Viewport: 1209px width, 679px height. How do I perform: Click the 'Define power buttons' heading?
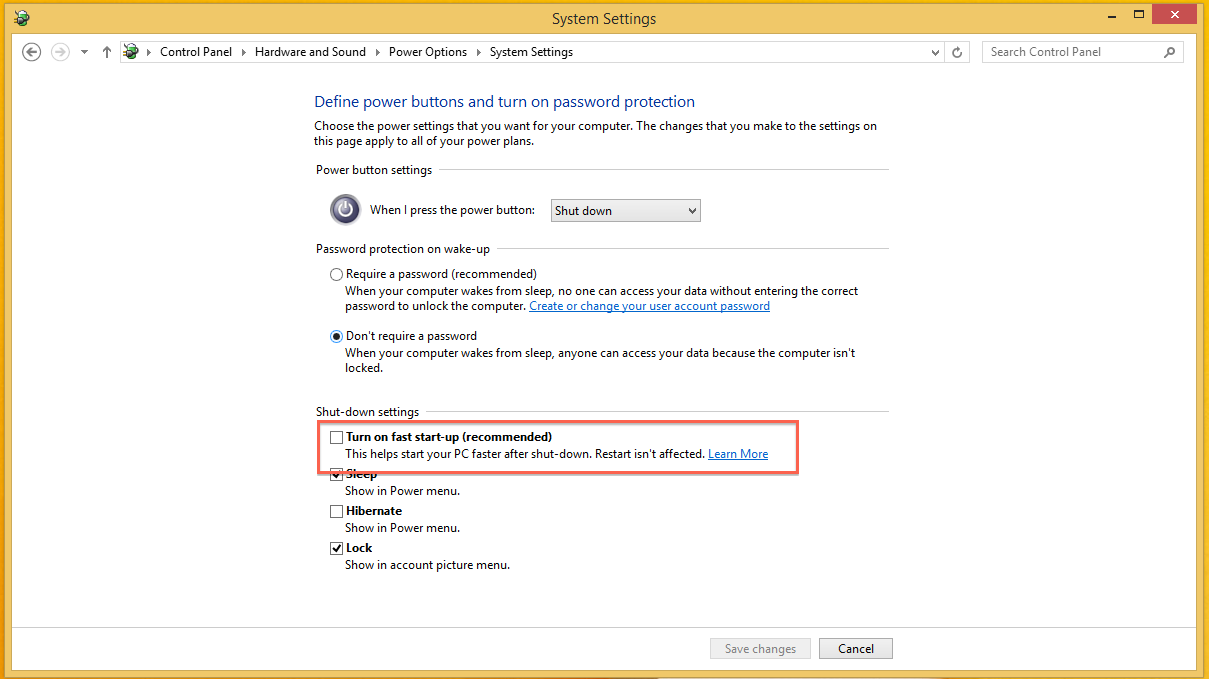[x=504, y=102]
